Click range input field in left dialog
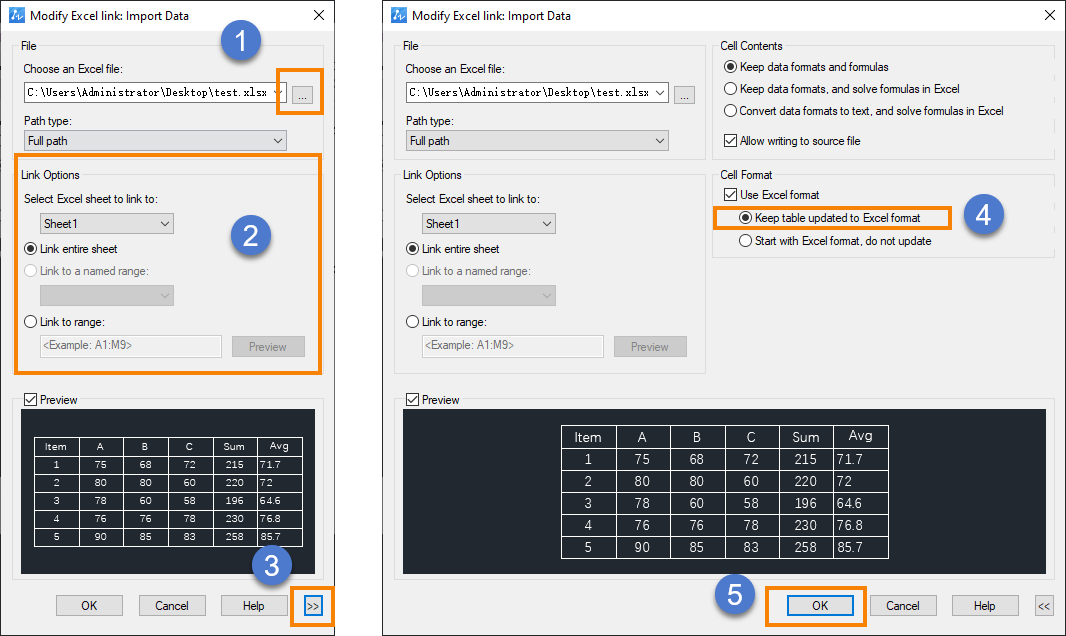The height and width of the screenshot is (636, 1066). click(131, 346)
